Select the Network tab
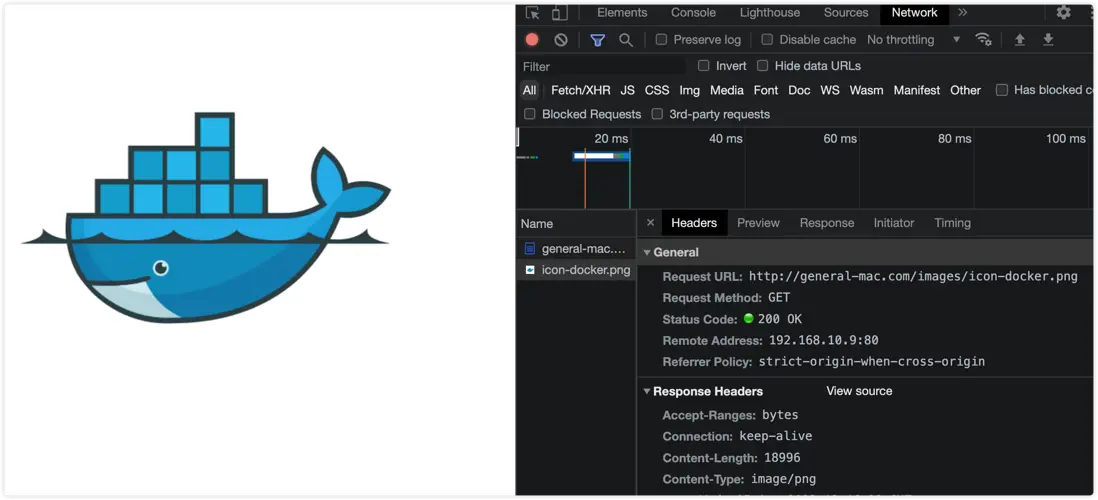This screenshot has width=1098, height=500. (x=915, y=13)
